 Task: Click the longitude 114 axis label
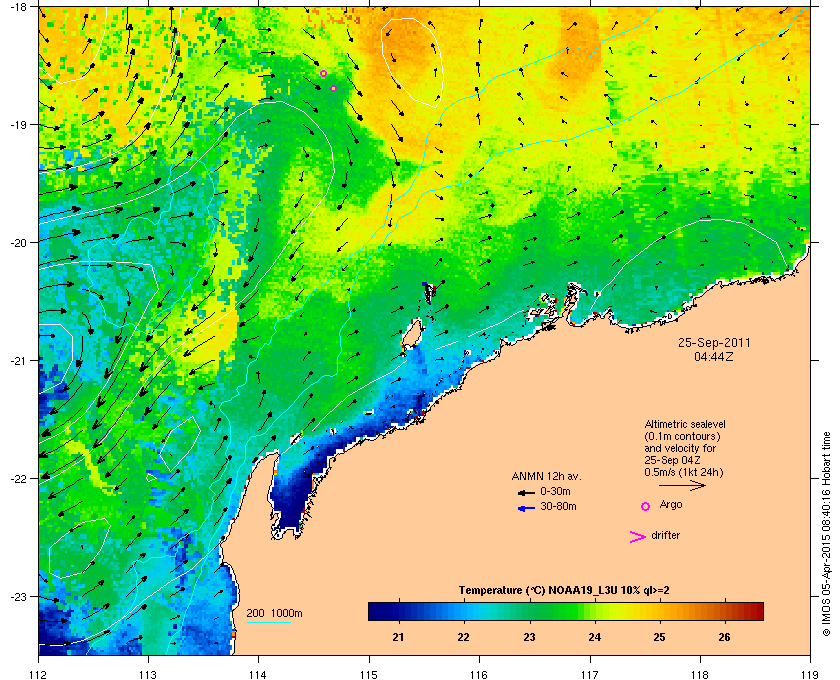coord(258,674)
